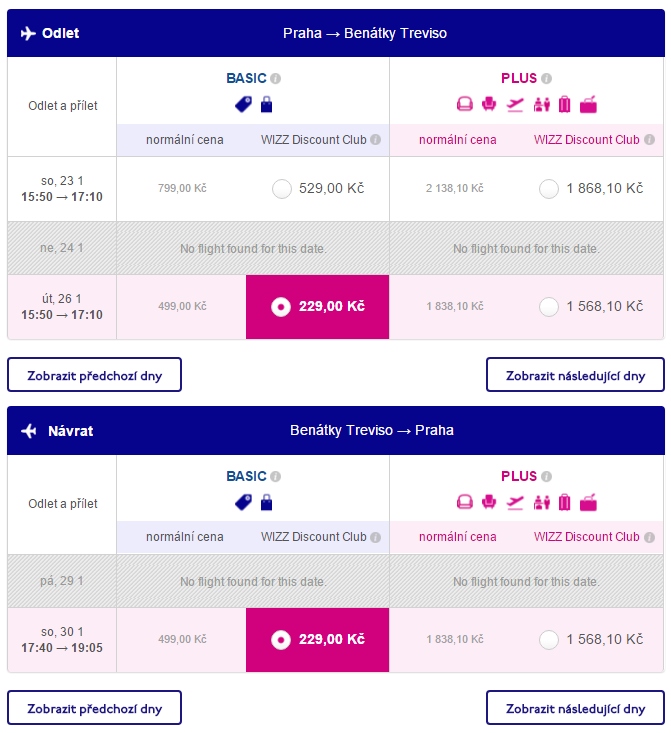Click info icon next to BASIC in Odlet table
The width and height of the screenshot is (671, 733).
pos(275,79)
